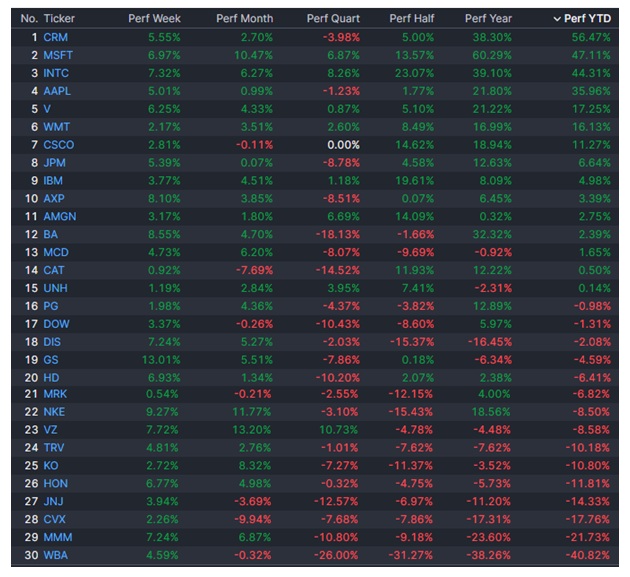Image resolution: width=630 pixels, height=577 pixels.
Task: Open the WBA ticker link
Action: 55,555
